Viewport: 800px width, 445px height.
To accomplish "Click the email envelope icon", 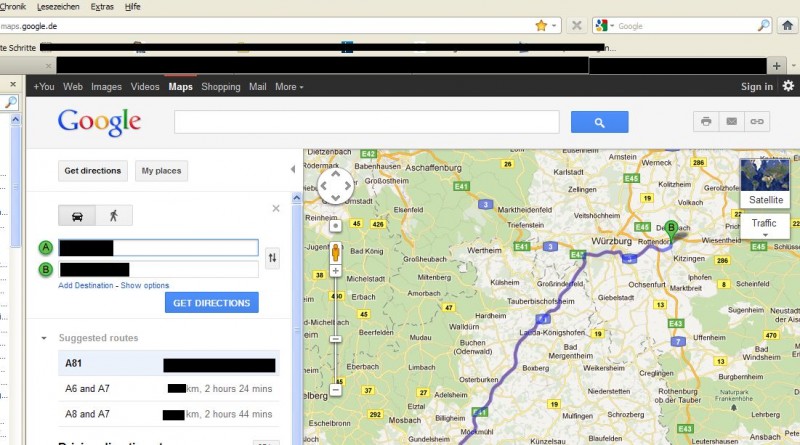I will click(732, 121).
